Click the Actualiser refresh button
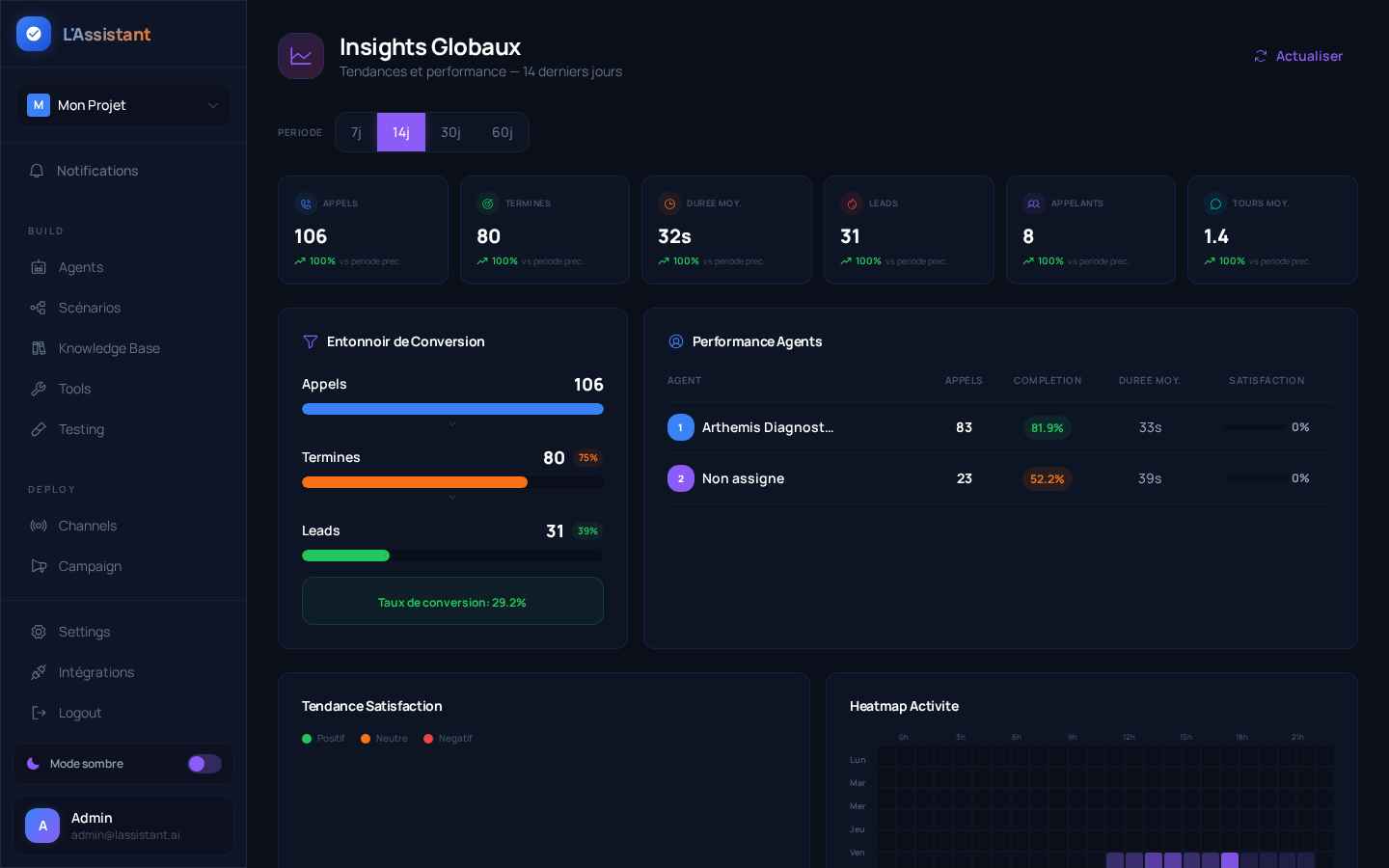The height and width of the screenshot is (868, 1389). [x=1298, y=56]
